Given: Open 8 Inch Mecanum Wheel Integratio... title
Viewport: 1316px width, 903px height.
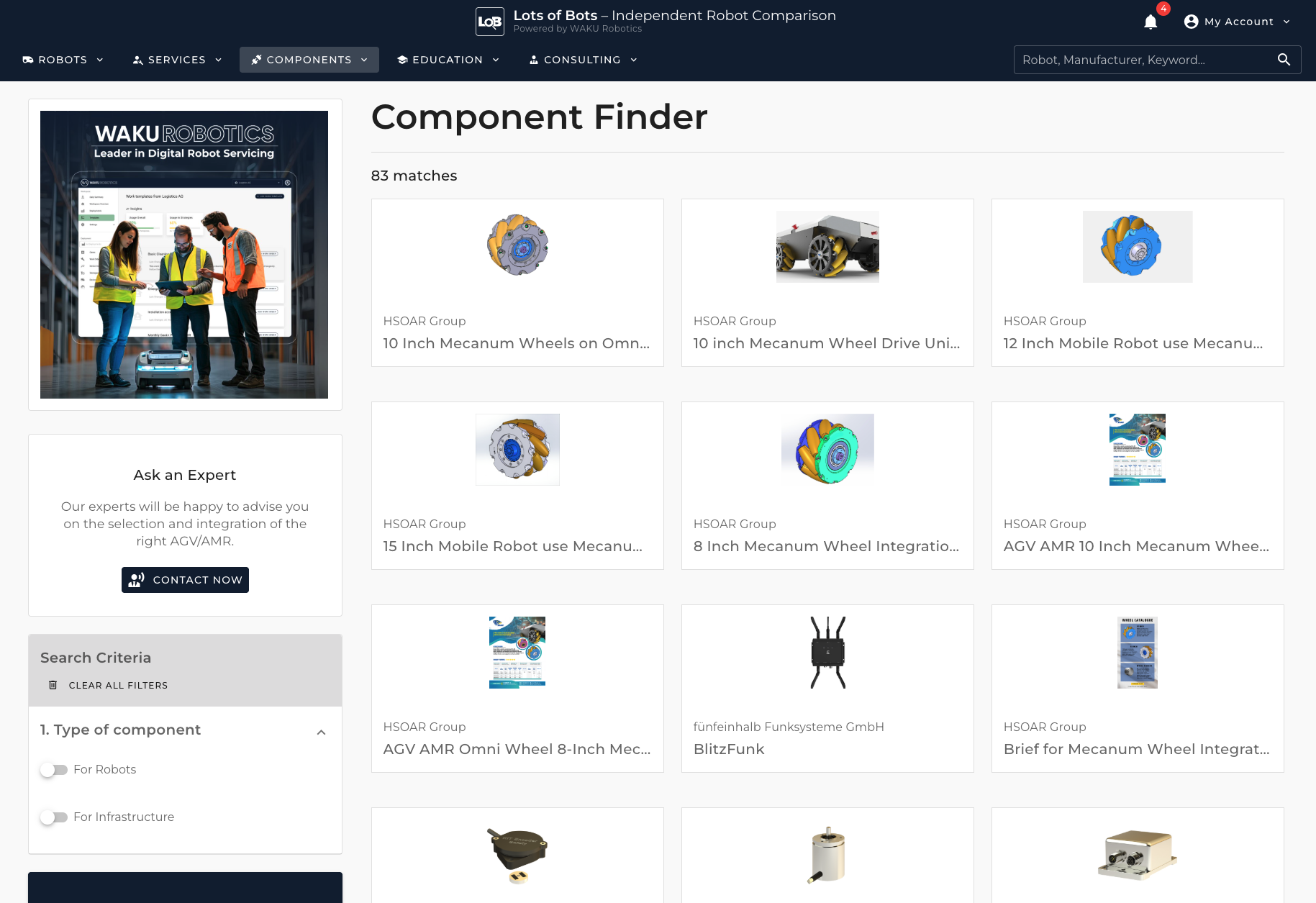Looking at the screenshot, I should tap(826, 546).
